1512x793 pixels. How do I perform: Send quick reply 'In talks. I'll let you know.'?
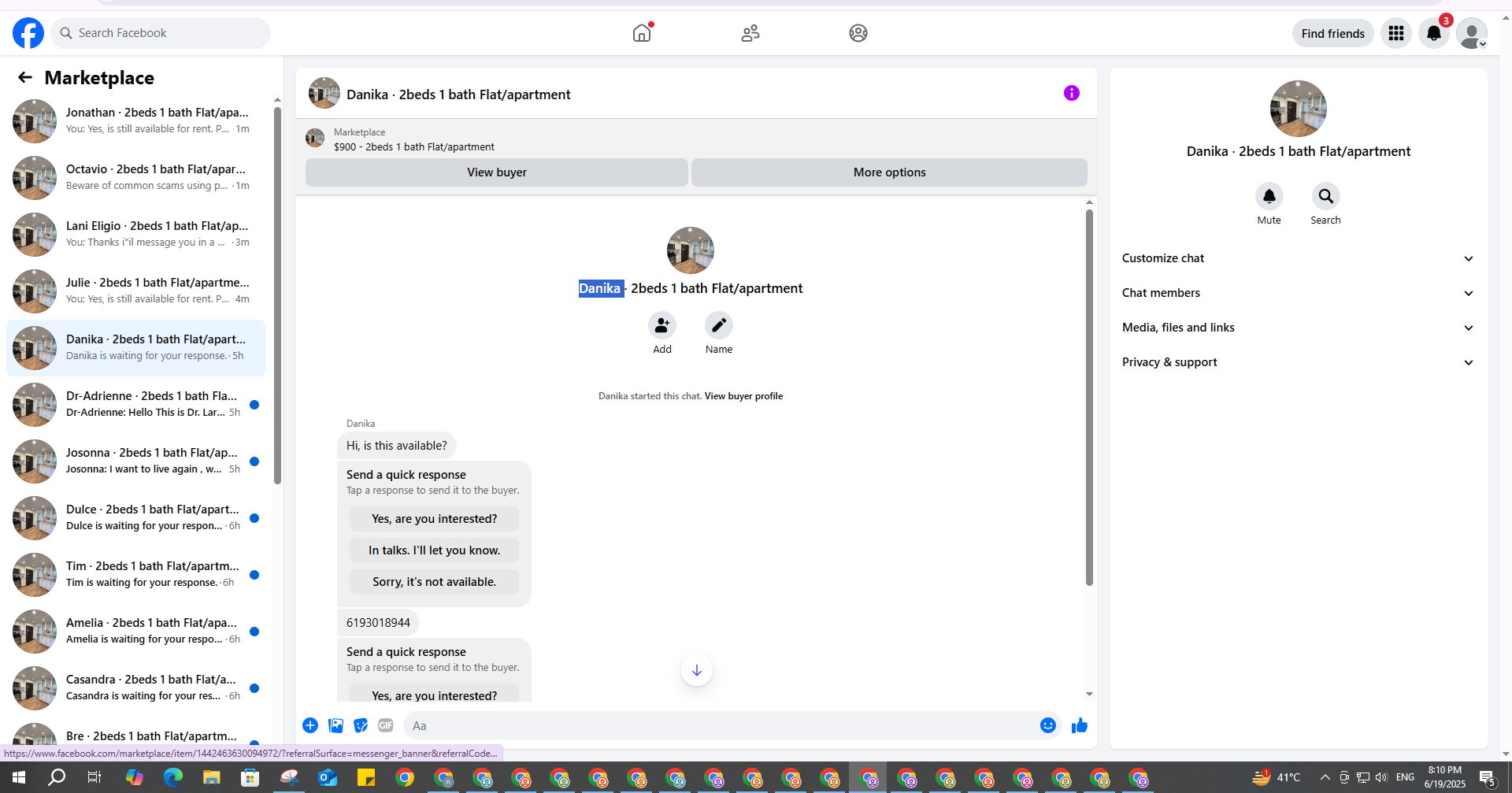435,550
